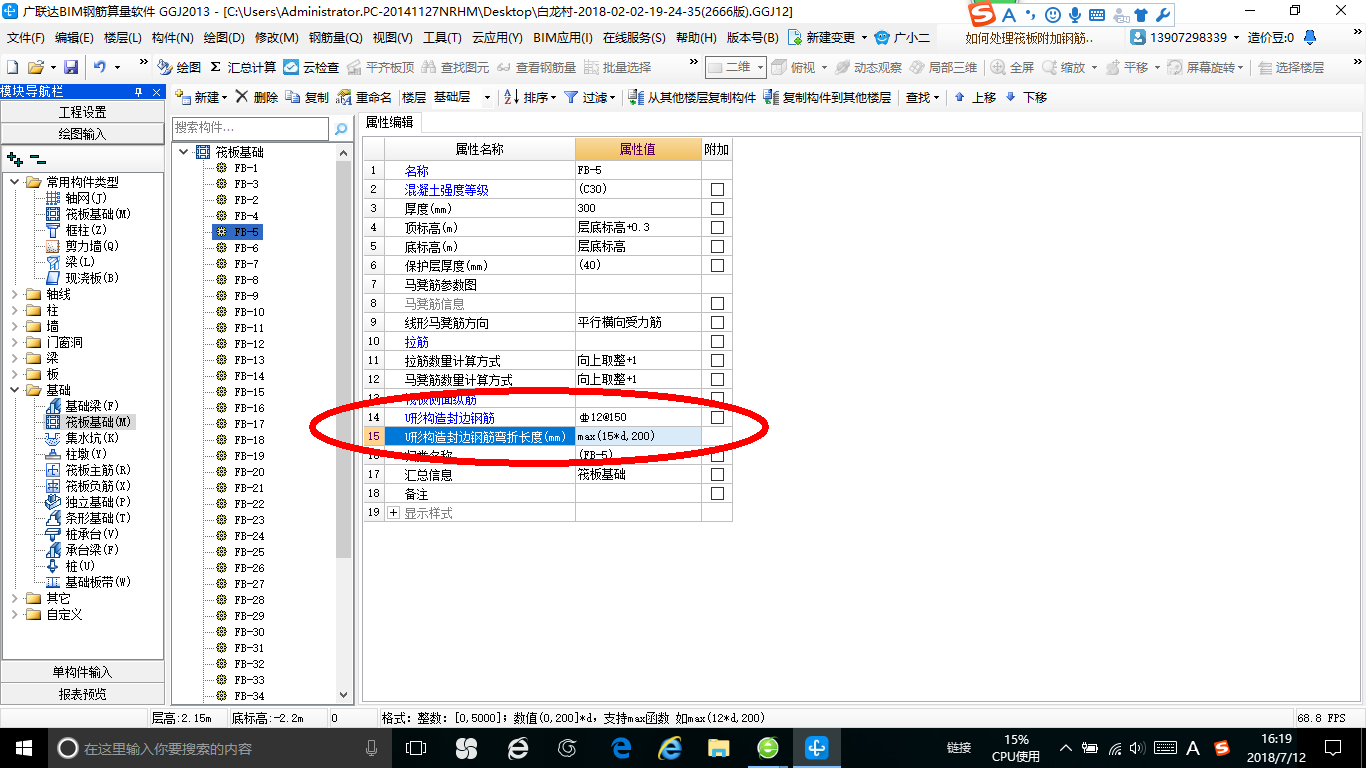Screen dimensions: 1366x768
Task: Click 从其他楼层复制构件 button
Action: (x=692, y=97)
